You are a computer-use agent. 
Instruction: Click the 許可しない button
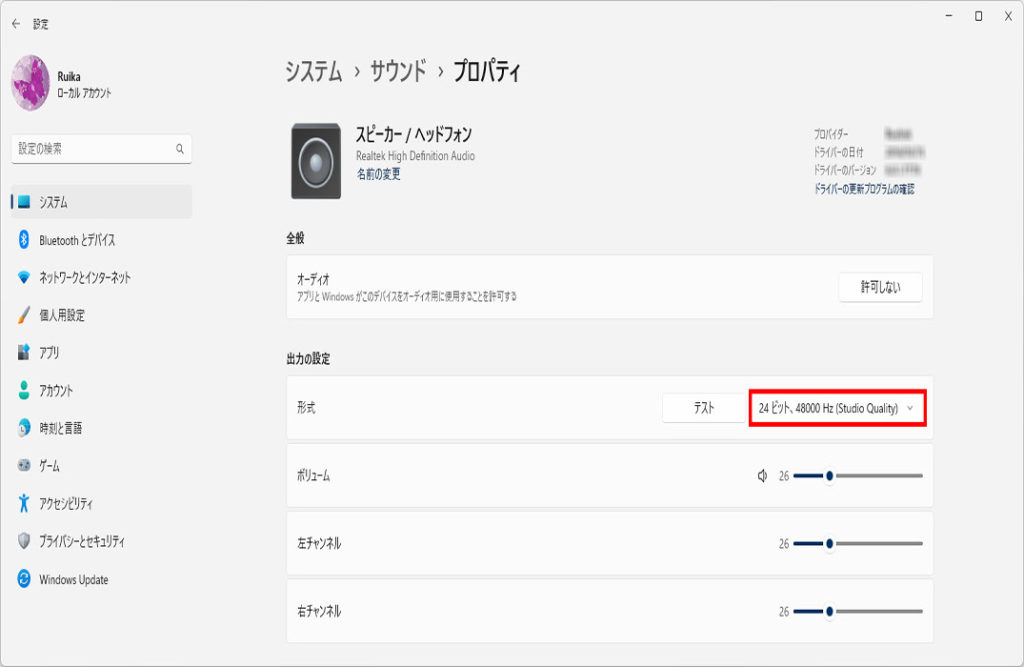tap(880, 287)
